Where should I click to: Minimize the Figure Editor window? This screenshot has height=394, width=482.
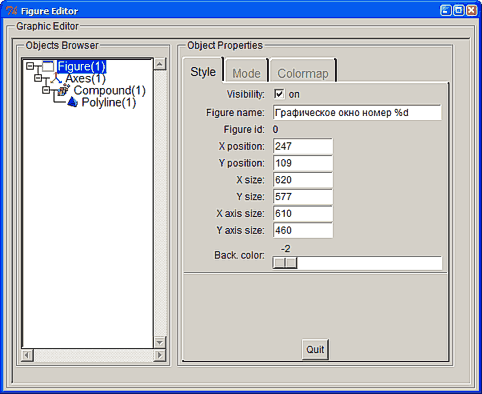(446, 11)
